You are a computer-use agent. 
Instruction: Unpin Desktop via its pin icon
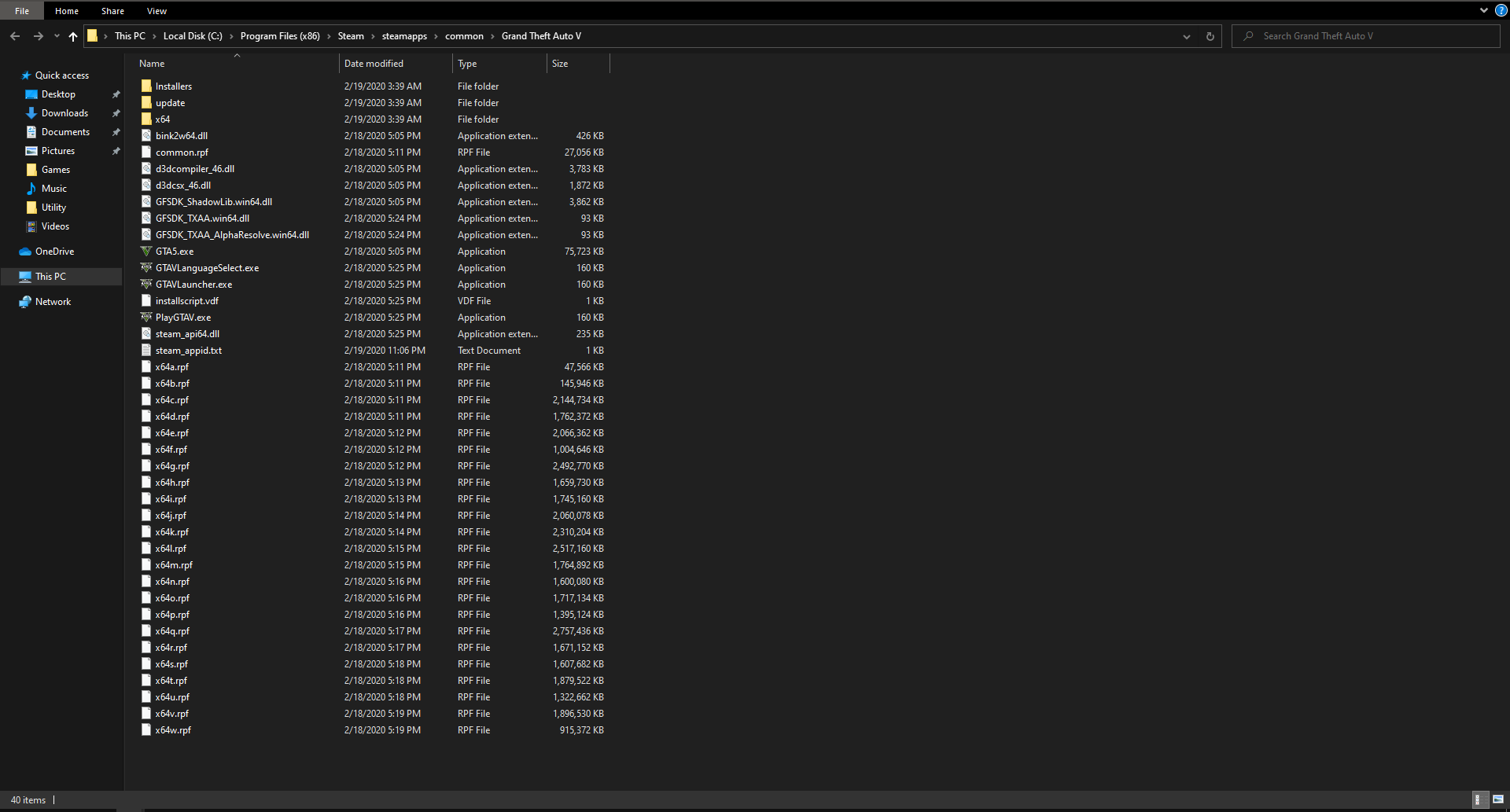click(116, 94)
